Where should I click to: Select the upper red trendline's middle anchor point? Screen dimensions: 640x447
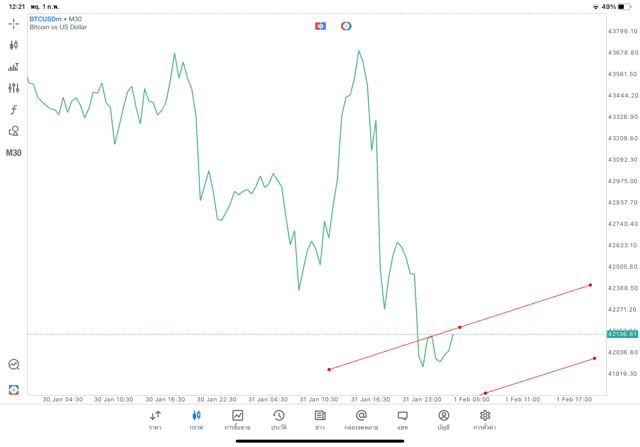460,327
